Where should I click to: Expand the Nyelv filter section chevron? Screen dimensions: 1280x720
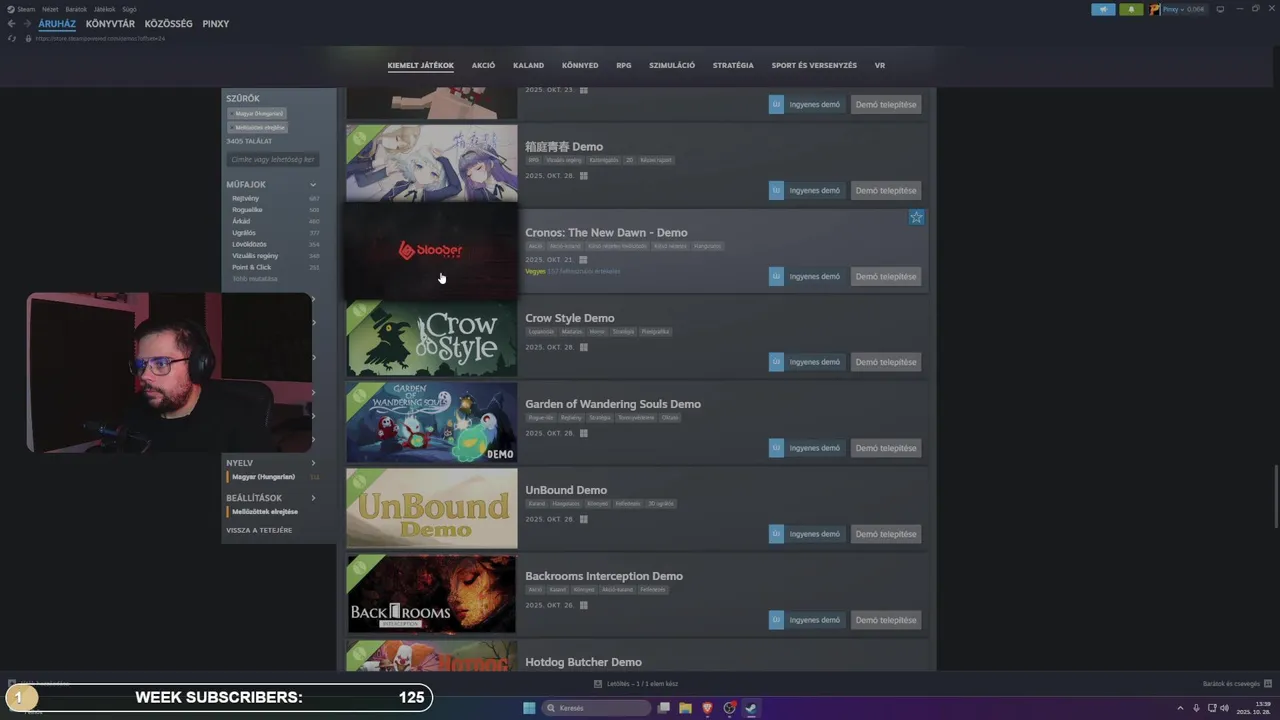pyautogui.click(x=313, y=463)
